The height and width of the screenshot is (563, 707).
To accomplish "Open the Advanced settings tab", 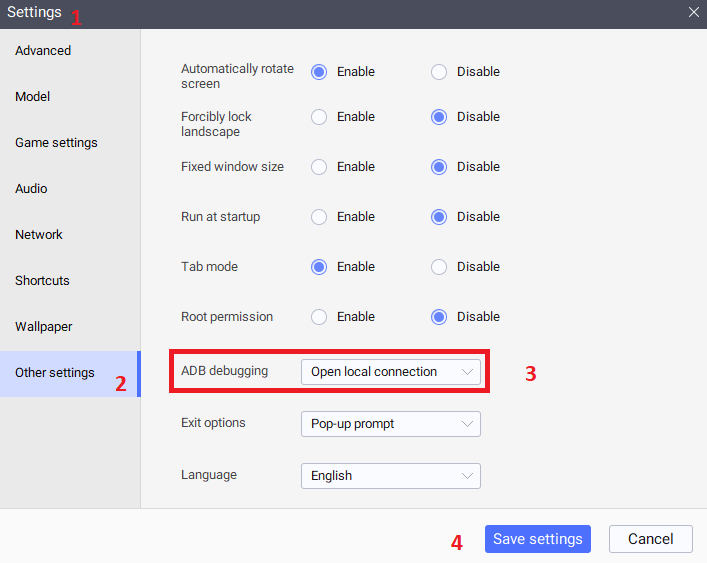I will click(43, 51).
